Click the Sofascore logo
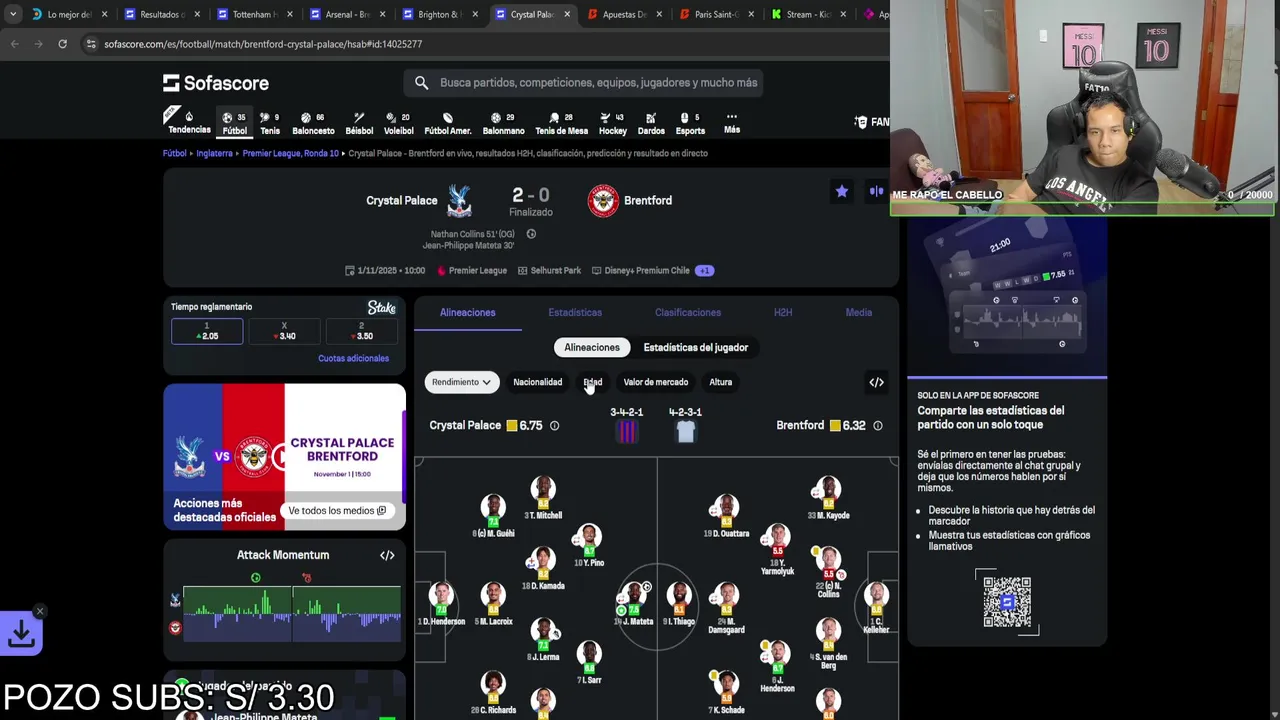The height and width of the screenshot is (720, 1280). tap(216, 83)
